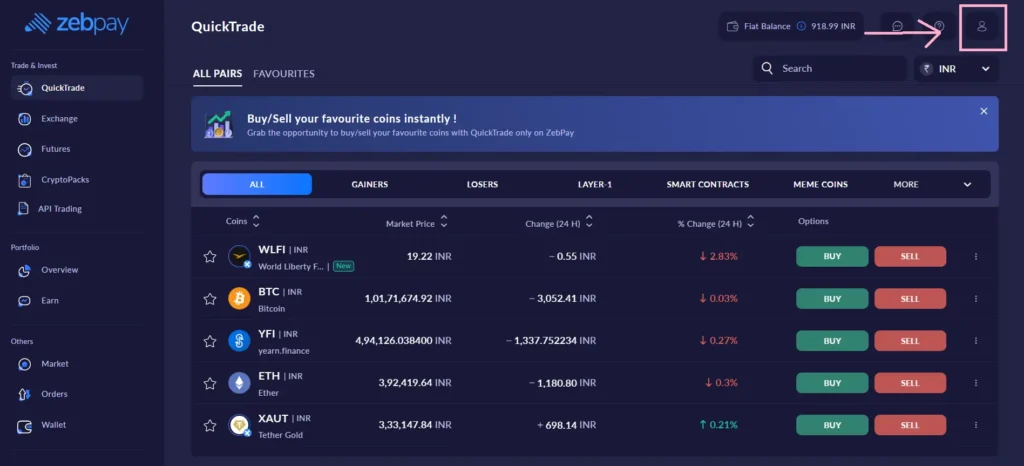Sort by Market Price column arrows
The height and width of the screenshot is (466, 1024).
coord(444,221)
